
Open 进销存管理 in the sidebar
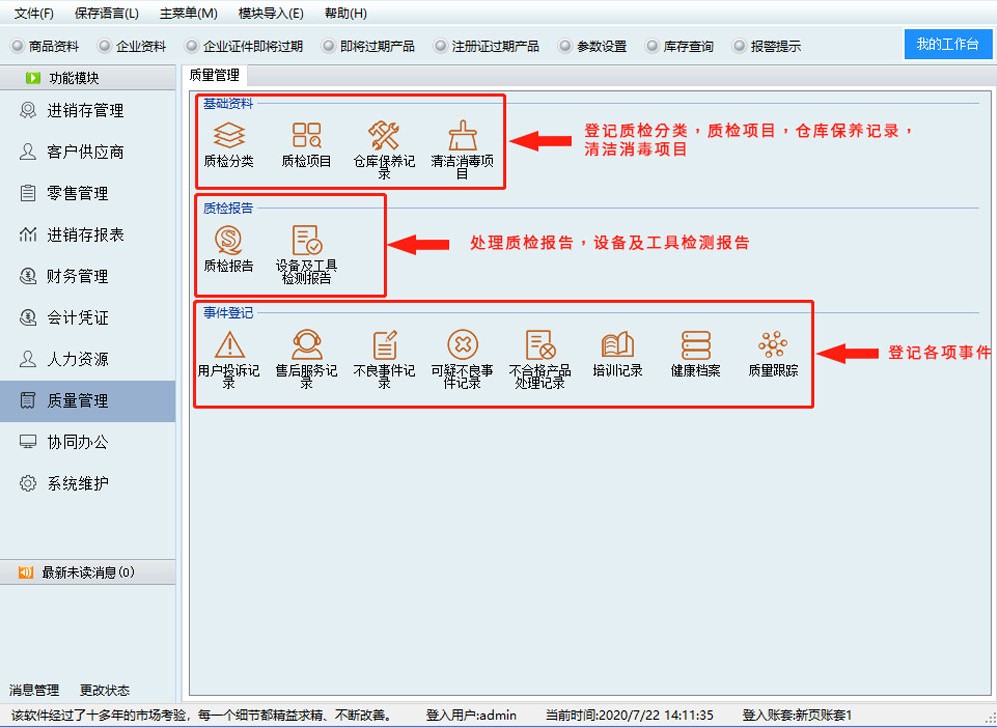click(88, 111)
